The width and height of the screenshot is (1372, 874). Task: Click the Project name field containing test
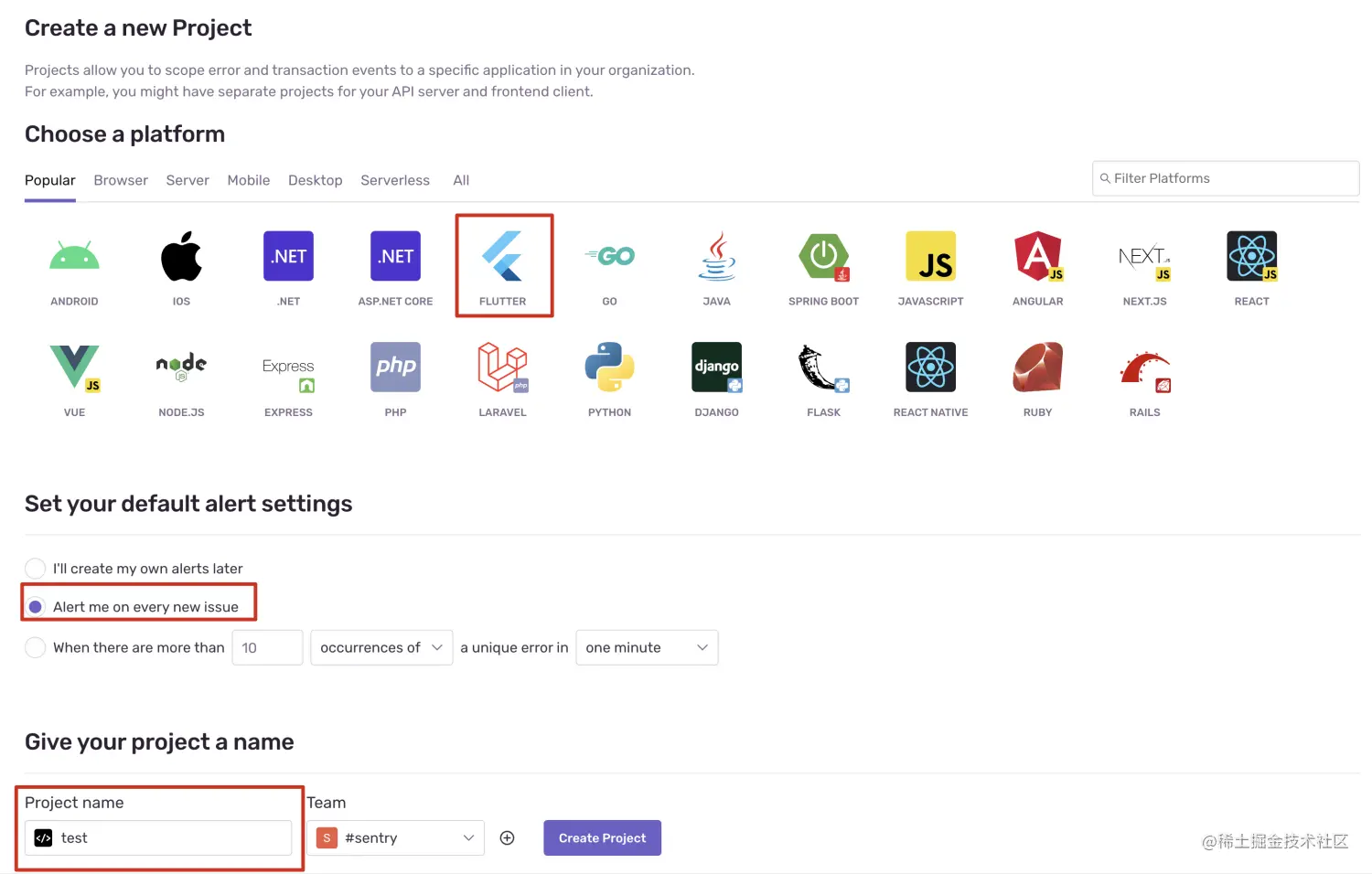pyautogui.click(x=158, y=838)
